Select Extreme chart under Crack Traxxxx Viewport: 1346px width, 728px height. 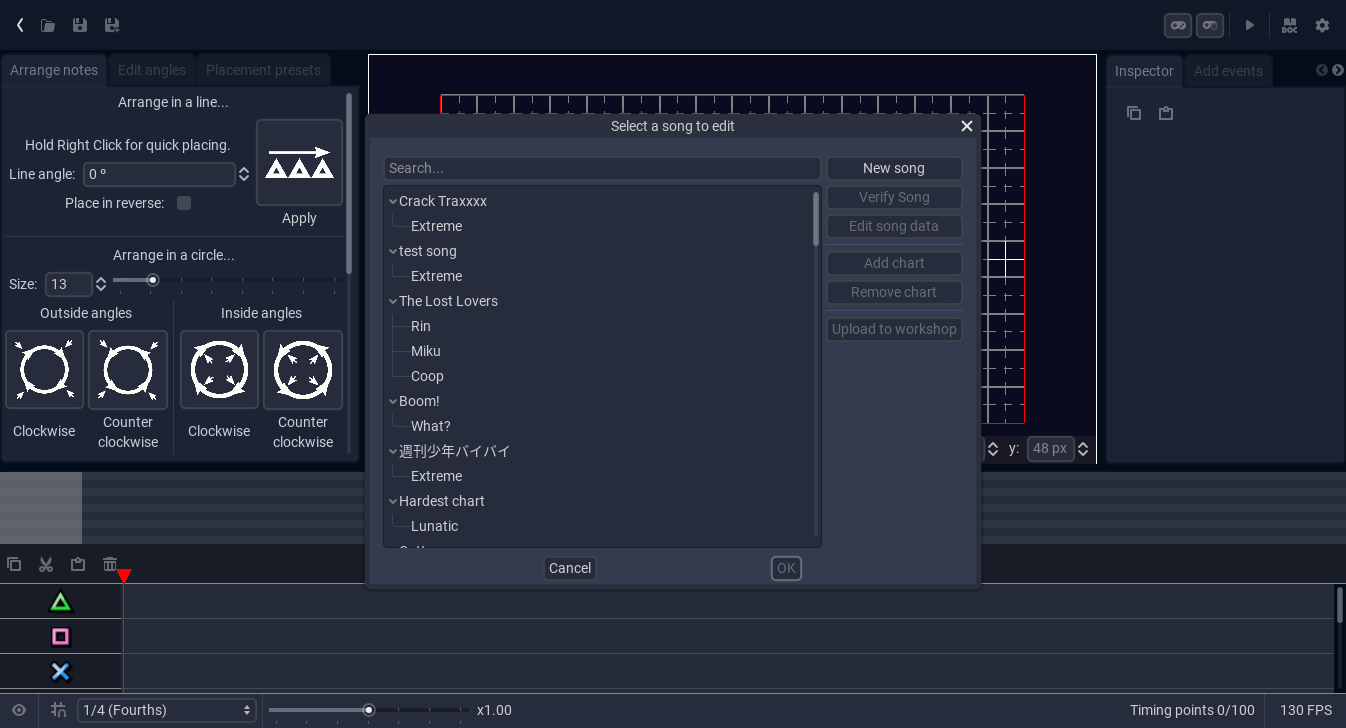[x=437, y=226]
